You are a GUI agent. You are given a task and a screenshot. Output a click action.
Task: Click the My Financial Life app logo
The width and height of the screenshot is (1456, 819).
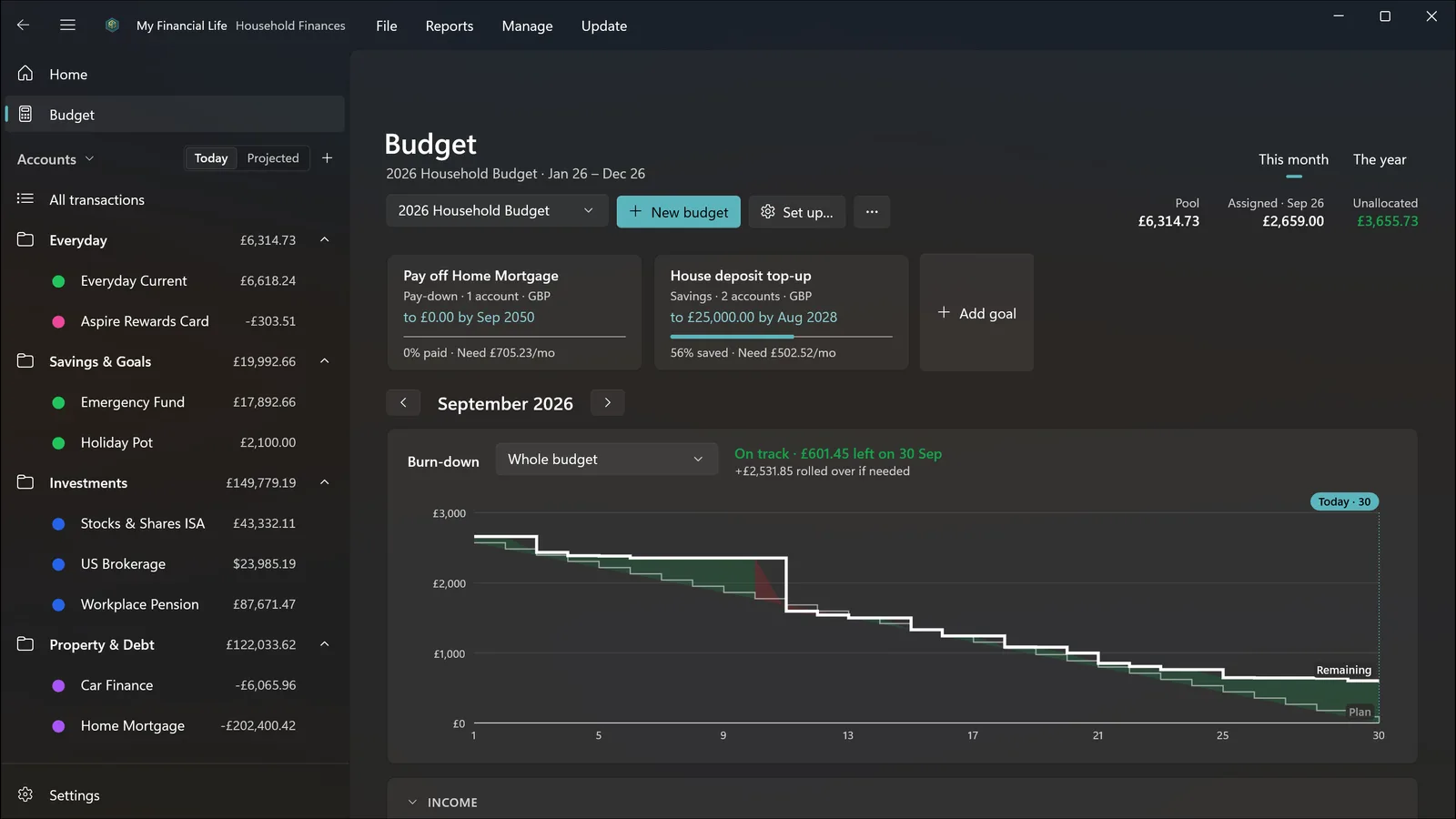[112, 25]
